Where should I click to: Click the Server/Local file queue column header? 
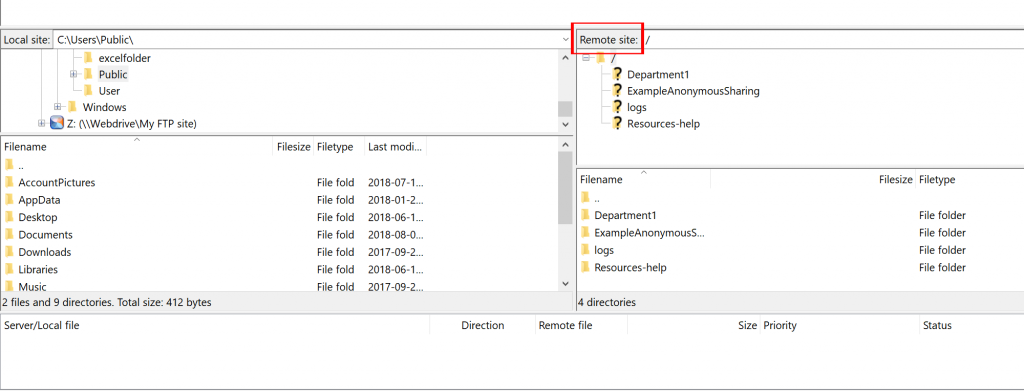click(x=216, y=325)
